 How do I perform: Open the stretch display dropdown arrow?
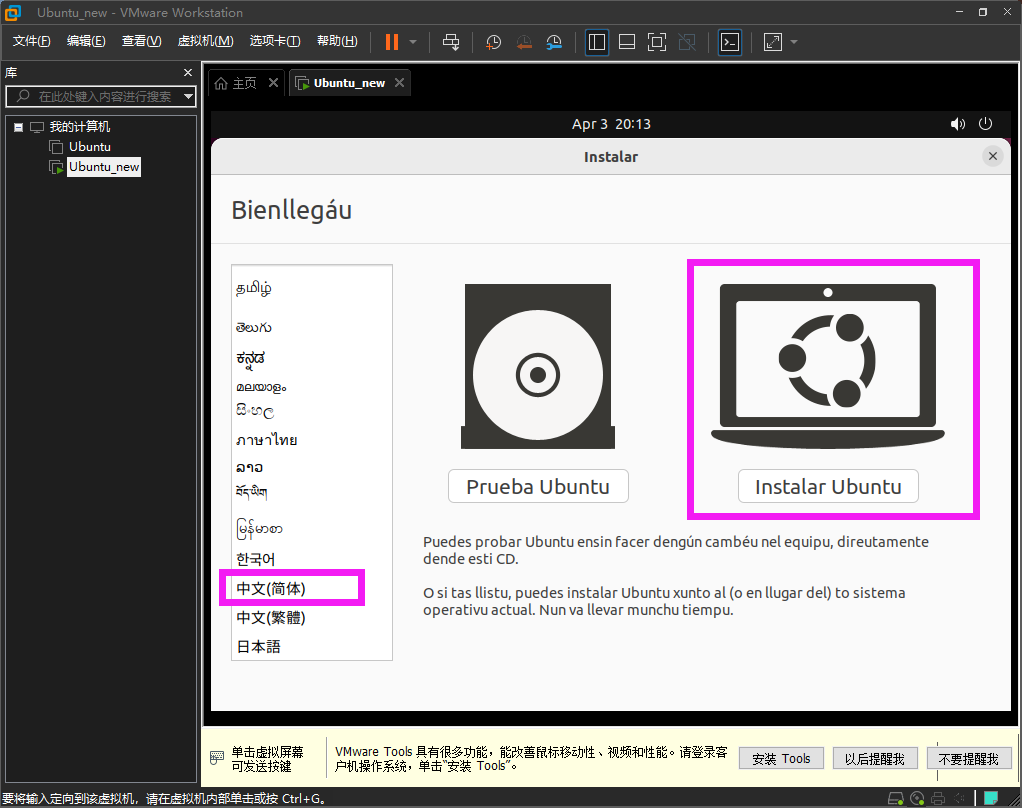point(794,42)
